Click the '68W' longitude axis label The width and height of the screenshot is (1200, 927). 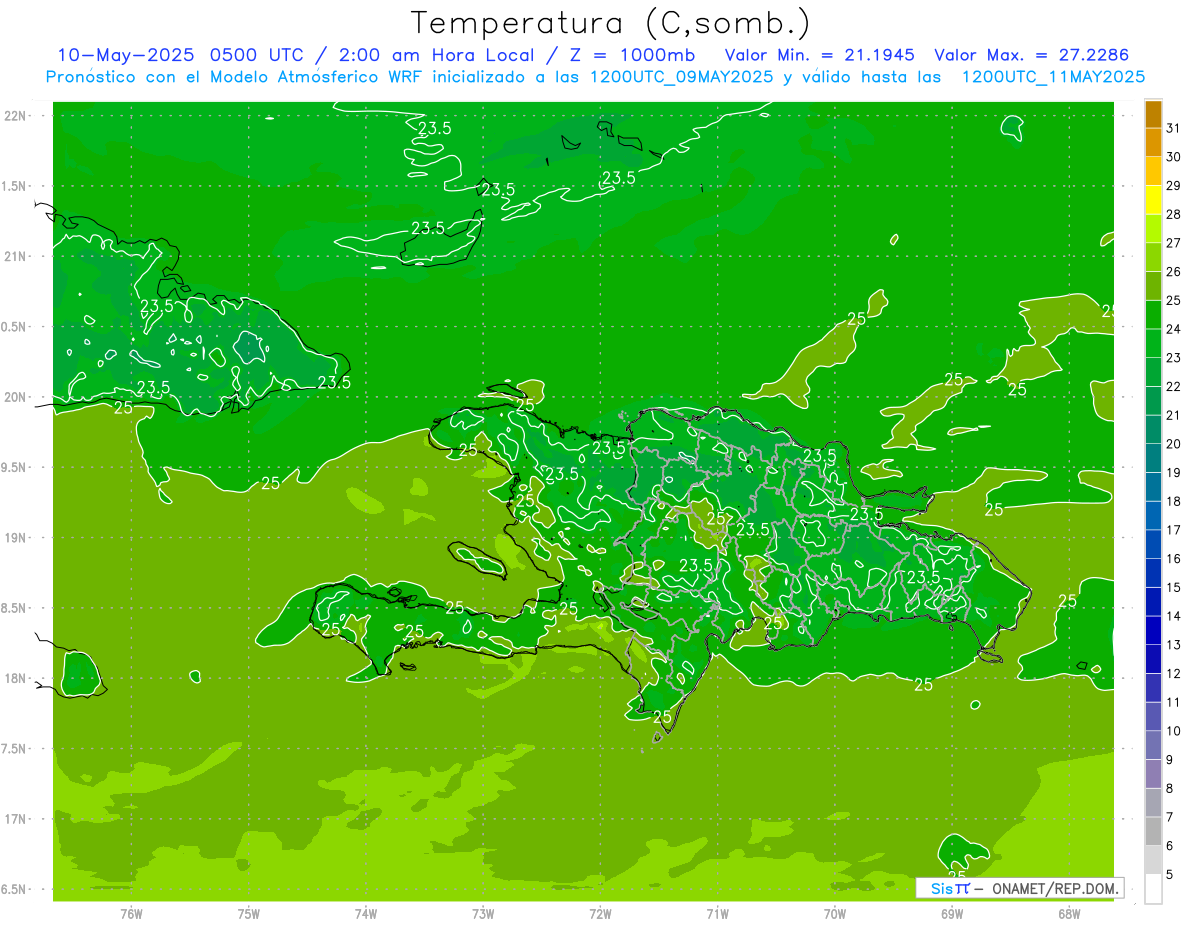click(x=1069, y=913)
